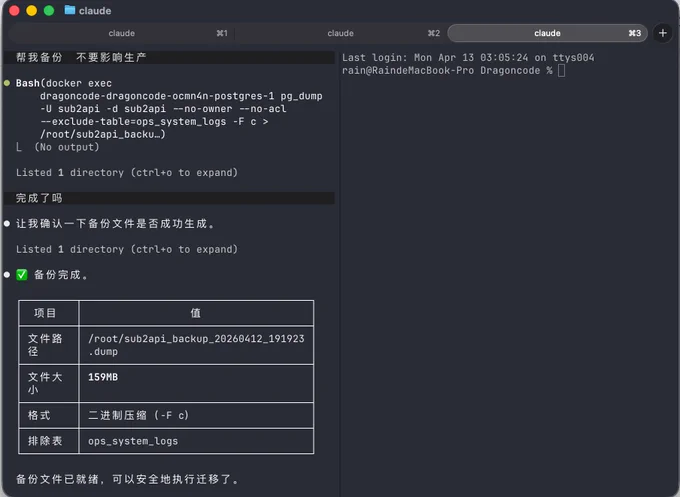Click the Last login: Mon Apr 13 line

click(468, 57)
